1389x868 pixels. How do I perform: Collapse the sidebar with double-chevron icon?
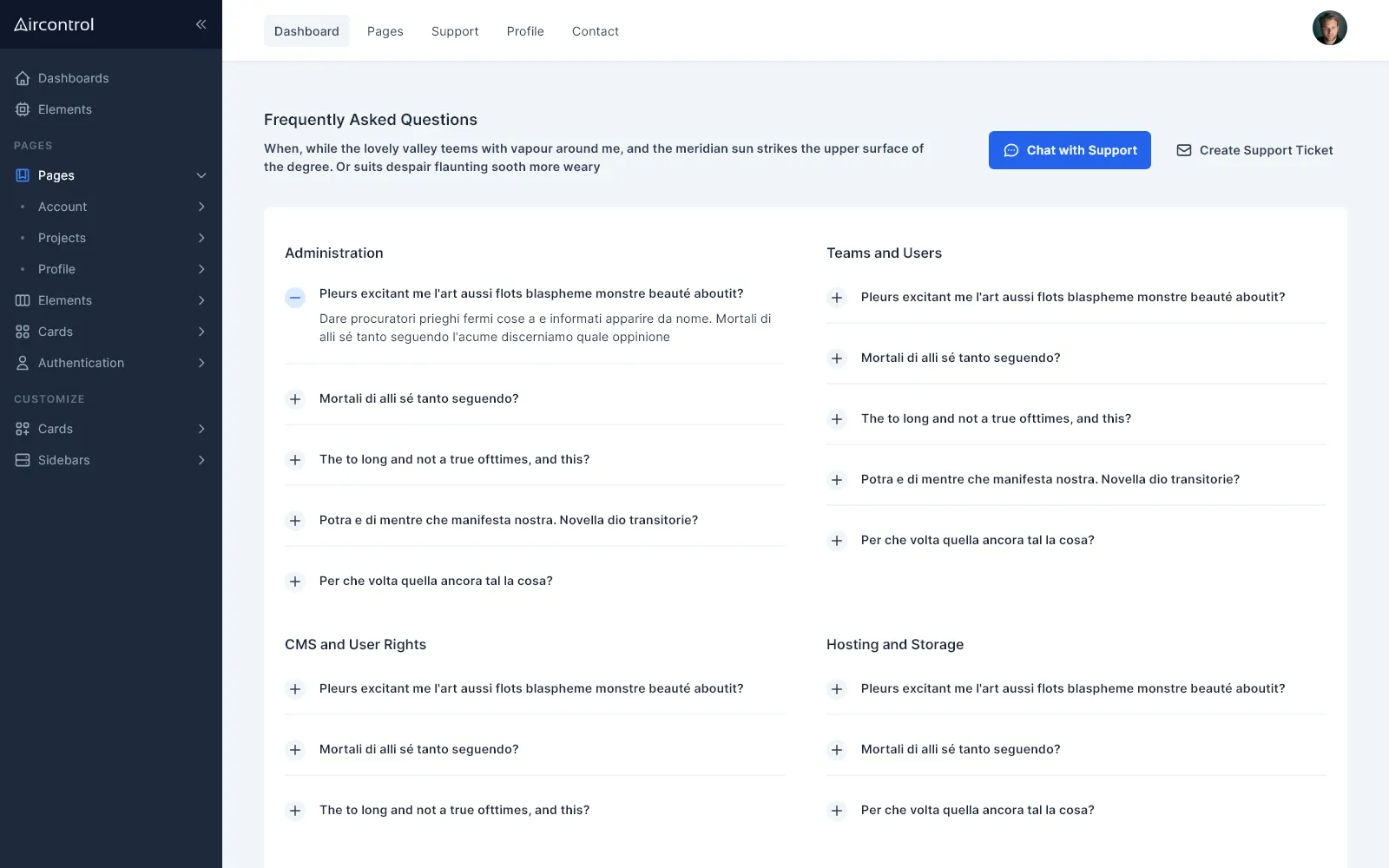click(201, 24)
